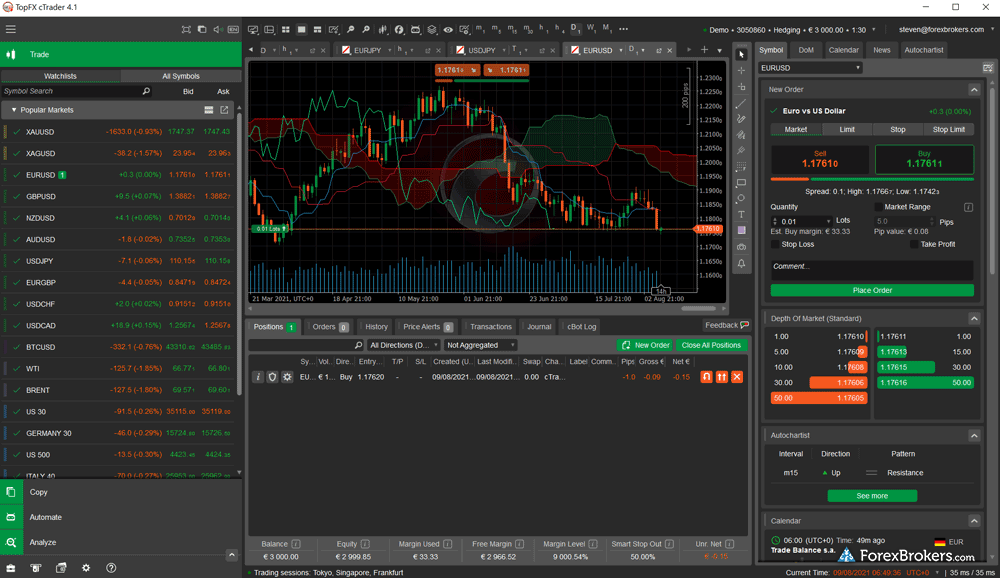Toggle the eye viewing options icon
The width and height of the screenshot is (1000, 578).
(x=448, y=29)
